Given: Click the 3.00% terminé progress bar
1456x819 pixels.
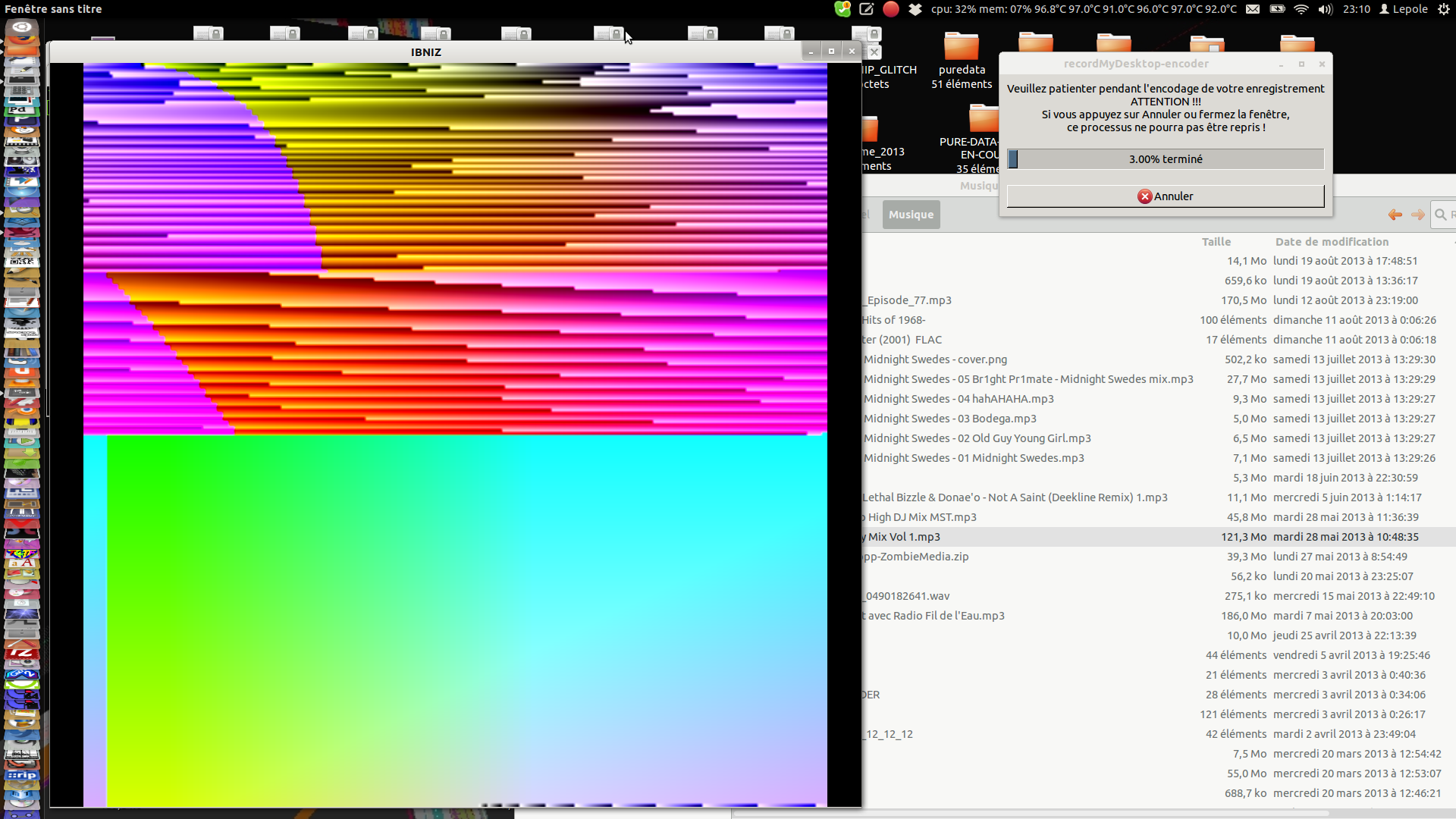Looking at the screenshot, I should [1166, 159].
